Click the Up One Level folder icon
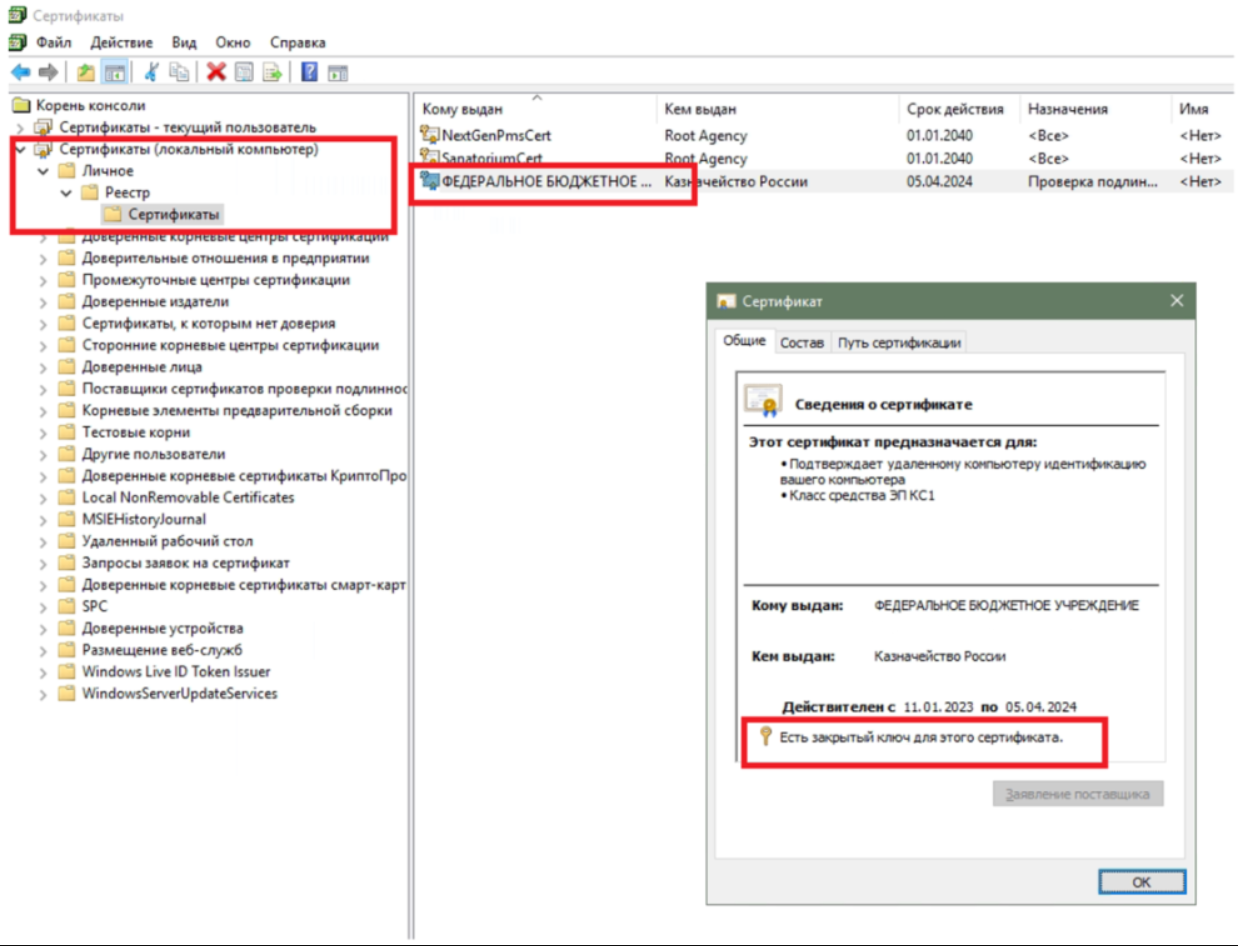The height and width of the screenshot is (946, 1238). click(86, 72)
